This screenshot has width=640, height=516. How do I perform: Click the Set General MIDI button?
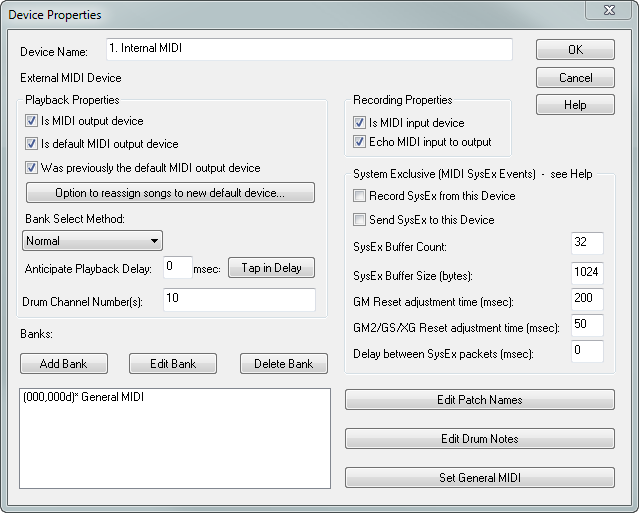[x=479, y=478]
